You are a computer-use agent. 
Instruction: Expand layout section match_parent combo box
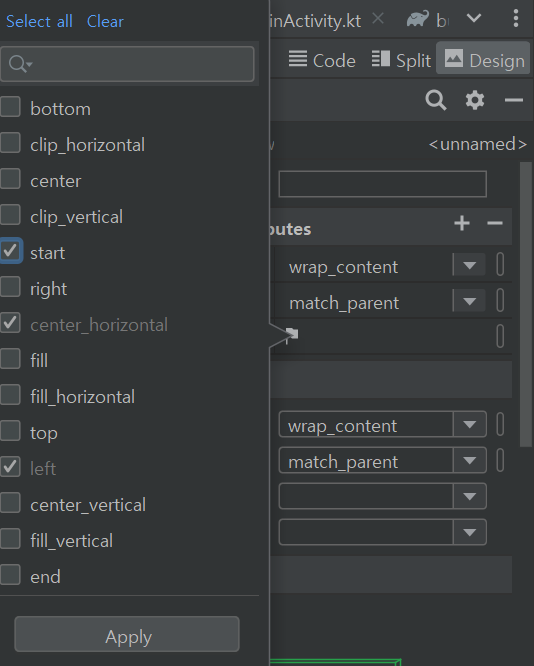[x=469, y=460]
